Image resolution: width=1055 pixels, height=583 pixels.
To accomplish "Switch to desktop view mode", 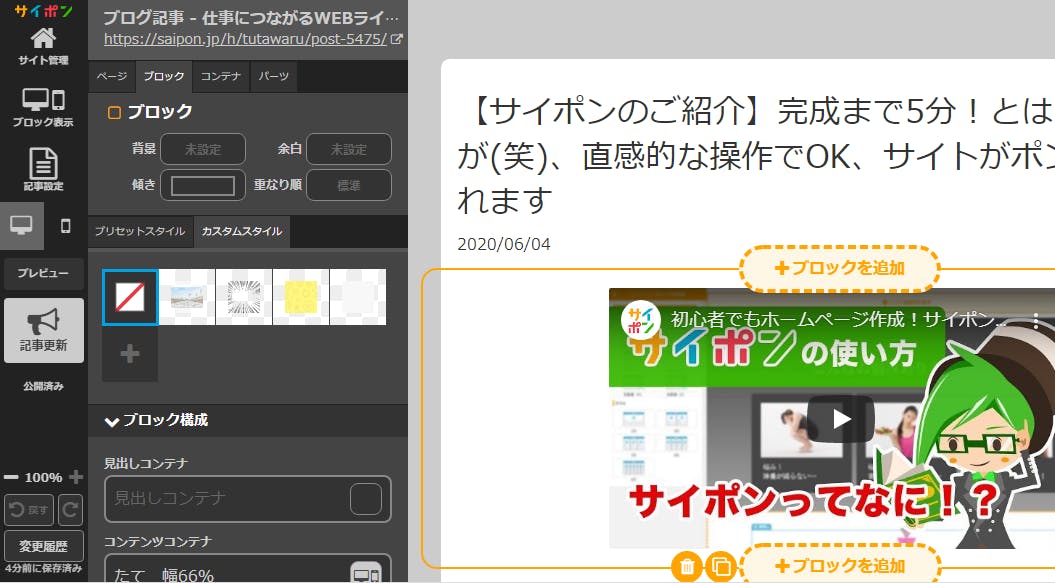I will pyautogui.click(x=21, y=226).
